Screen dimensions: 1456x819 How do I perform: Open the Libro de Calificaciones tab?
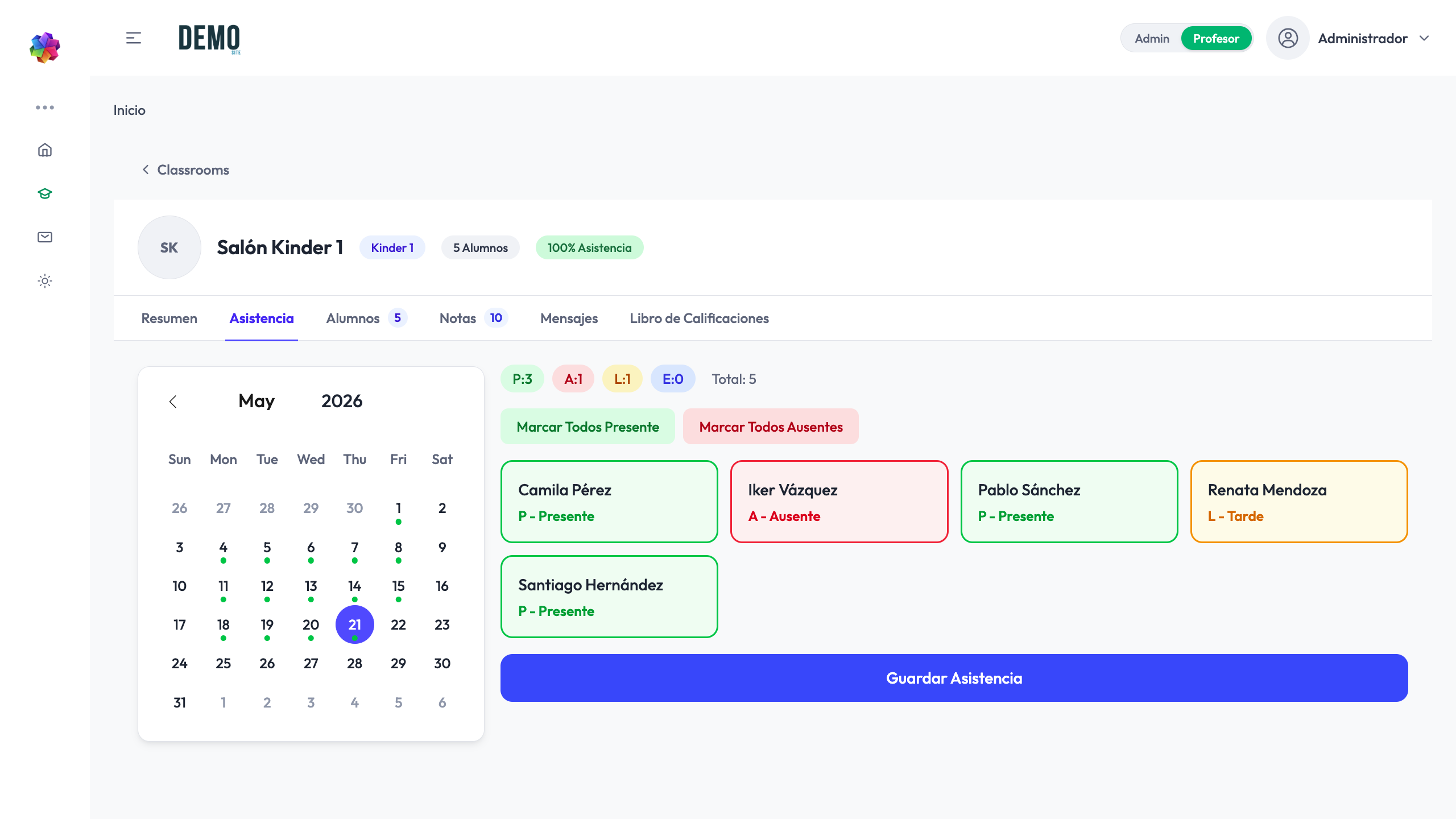[699, 318]
